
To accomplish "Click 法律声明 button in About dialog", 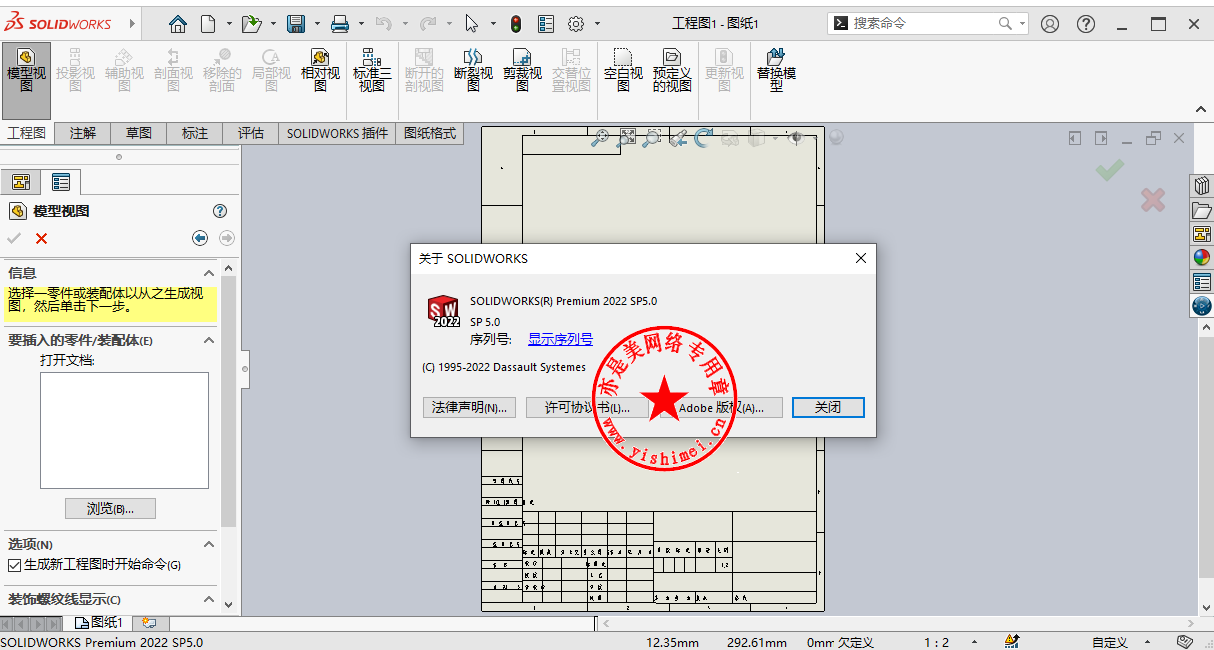I will click(470, 407).
